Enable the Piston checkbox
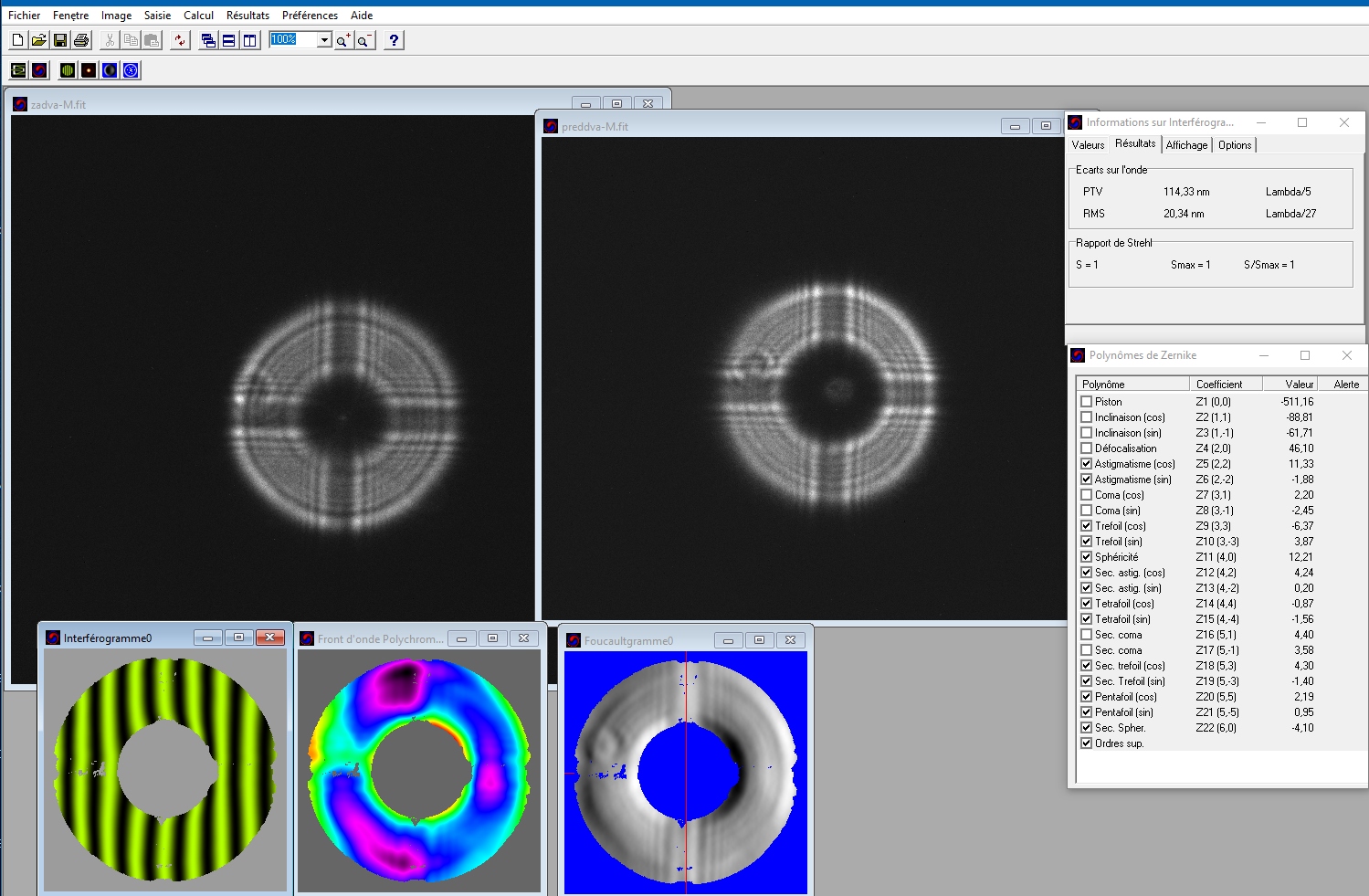This screenshot has width=1369, height=896. [1086, 402]
